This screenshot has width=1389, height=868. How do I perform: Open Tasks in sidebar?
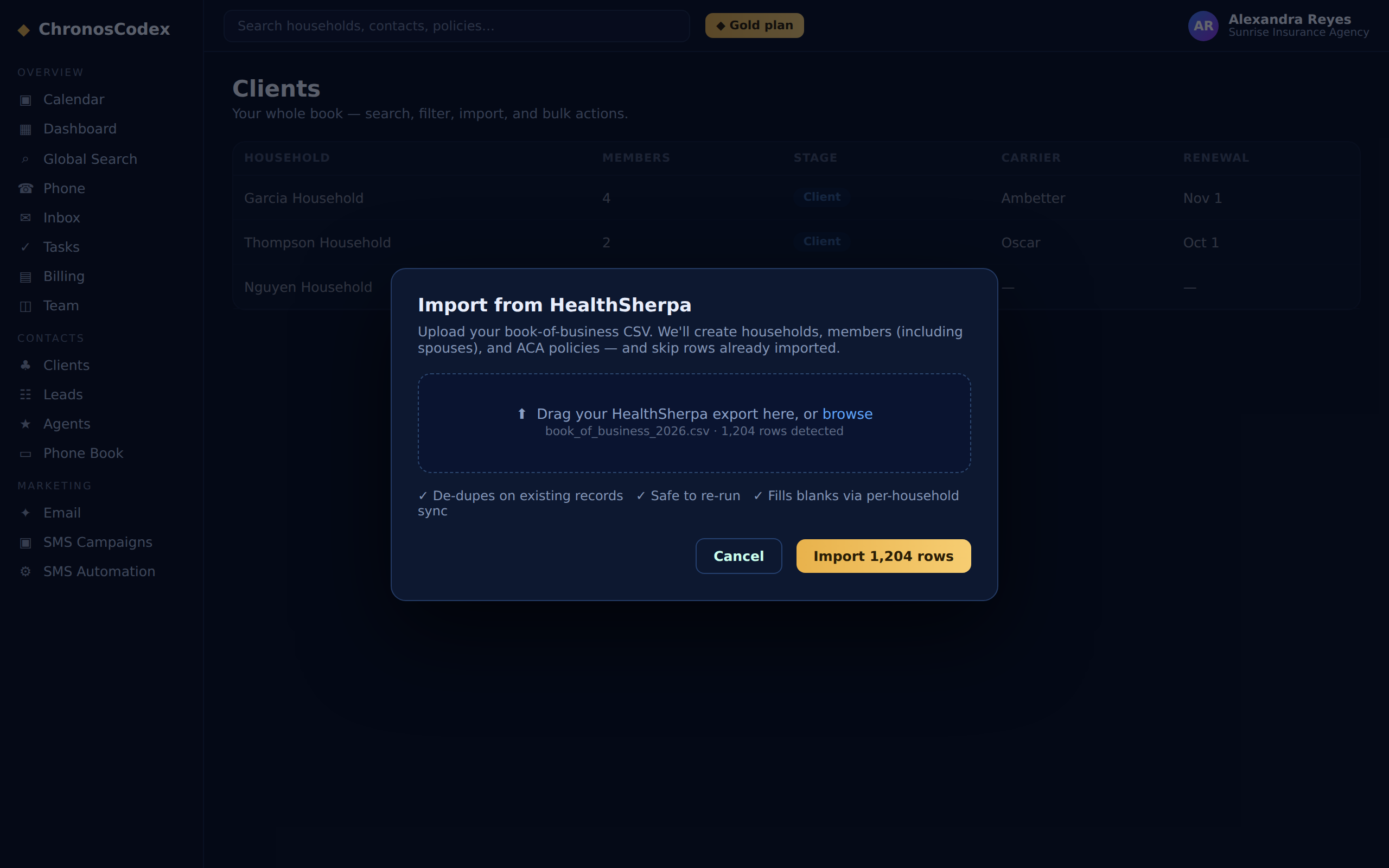[61, 247]
